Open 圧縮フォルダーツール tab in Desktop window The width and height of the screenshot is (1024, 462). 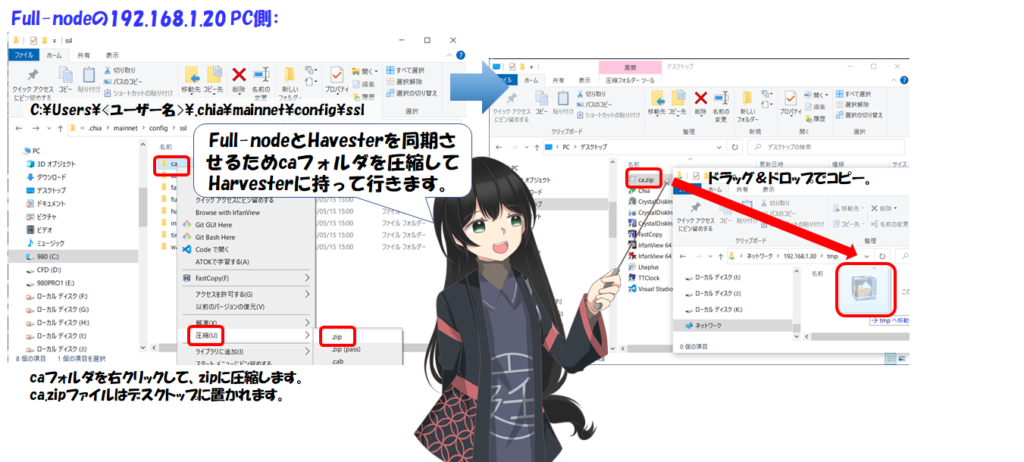click(630, 80)
